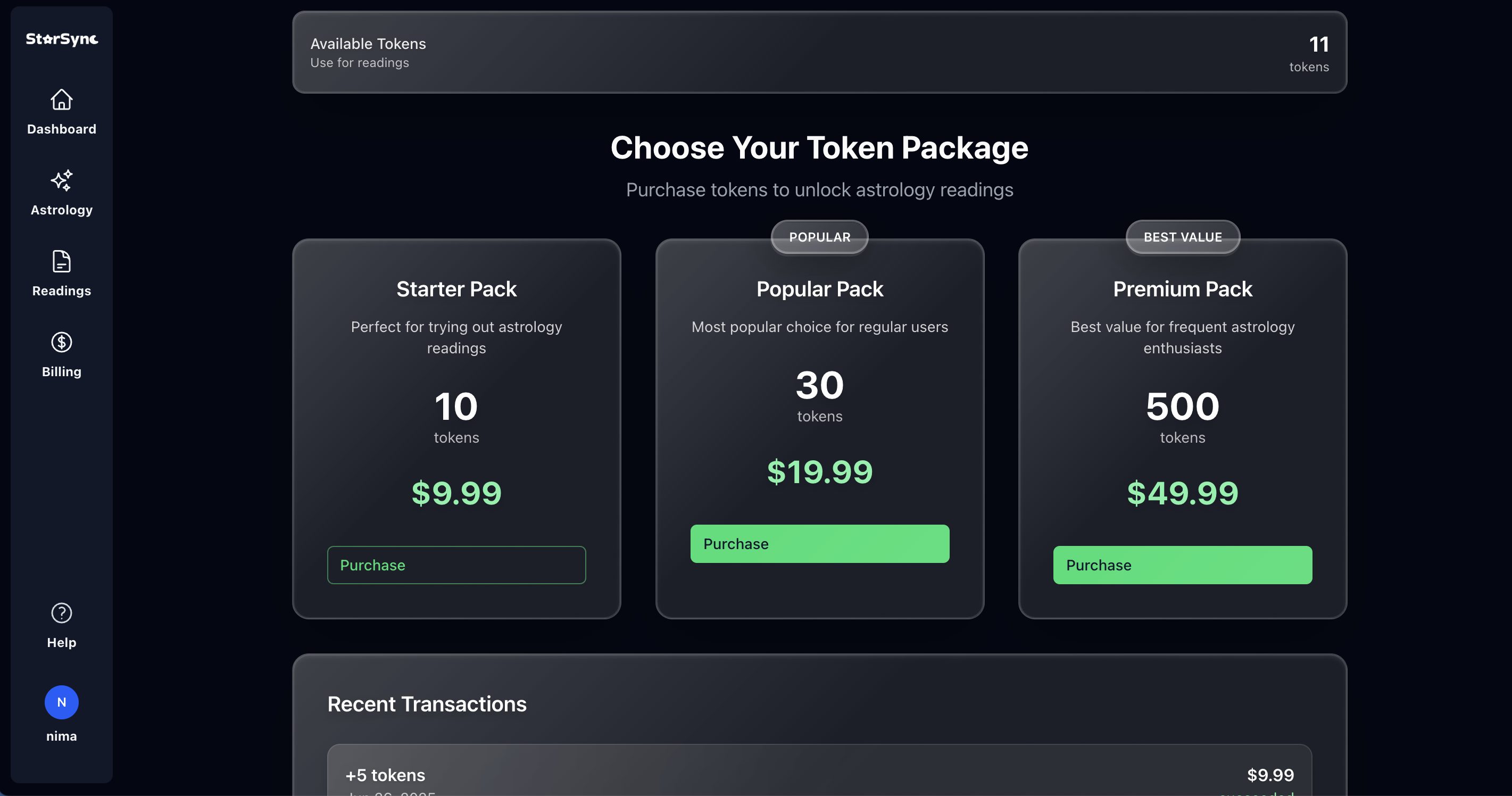The image size is (1512, 796).
Task: Open the Billing dollar icon
Action: click(62, 342)
